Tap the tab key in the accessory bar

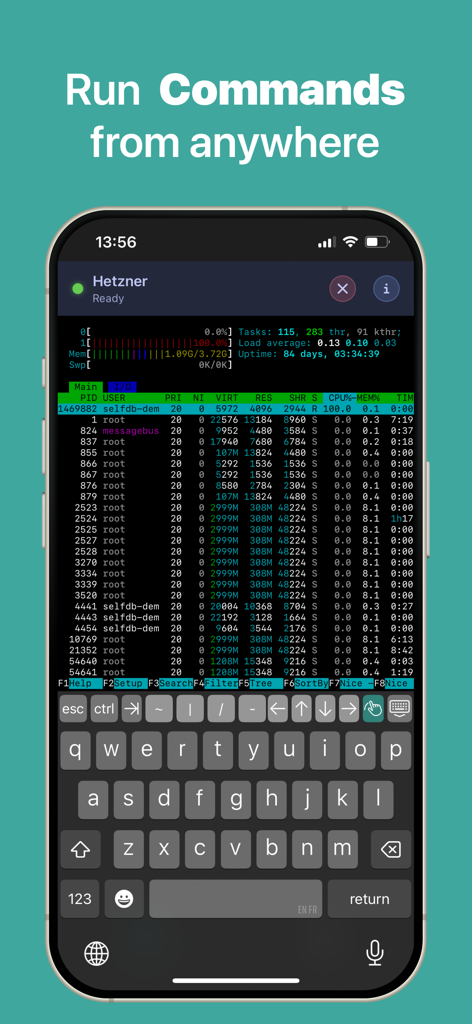(131, 709)
